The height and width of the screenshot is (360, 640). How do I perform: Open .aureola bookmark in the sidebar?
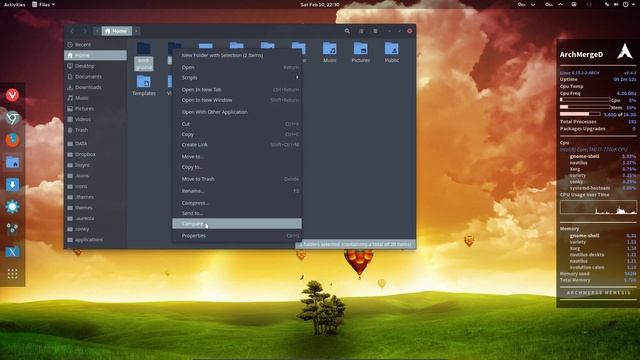[96, 218]
